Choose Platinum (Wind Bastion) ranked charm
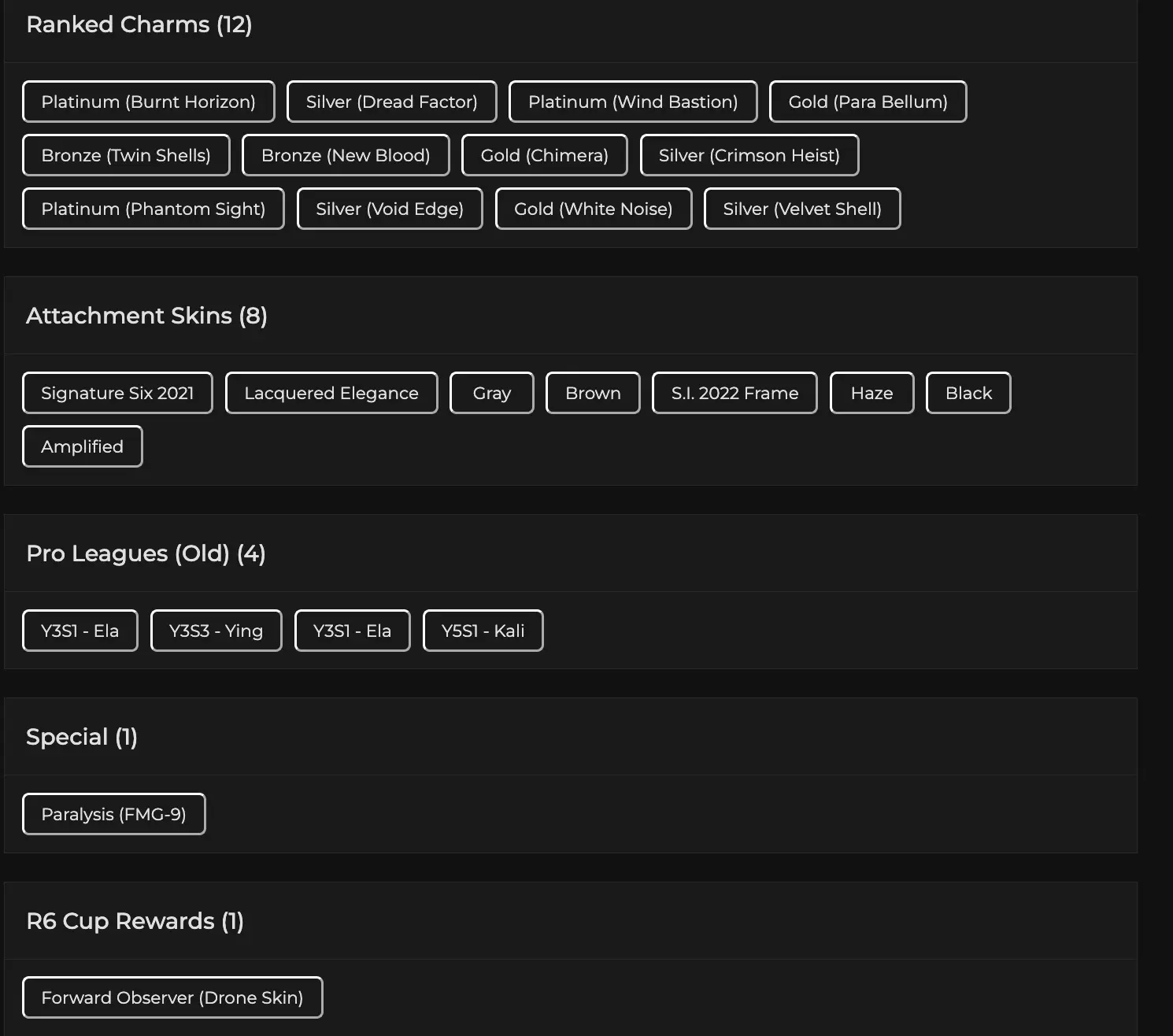Viewport: 1173px width, 1036px height. [x=632, y=102]
